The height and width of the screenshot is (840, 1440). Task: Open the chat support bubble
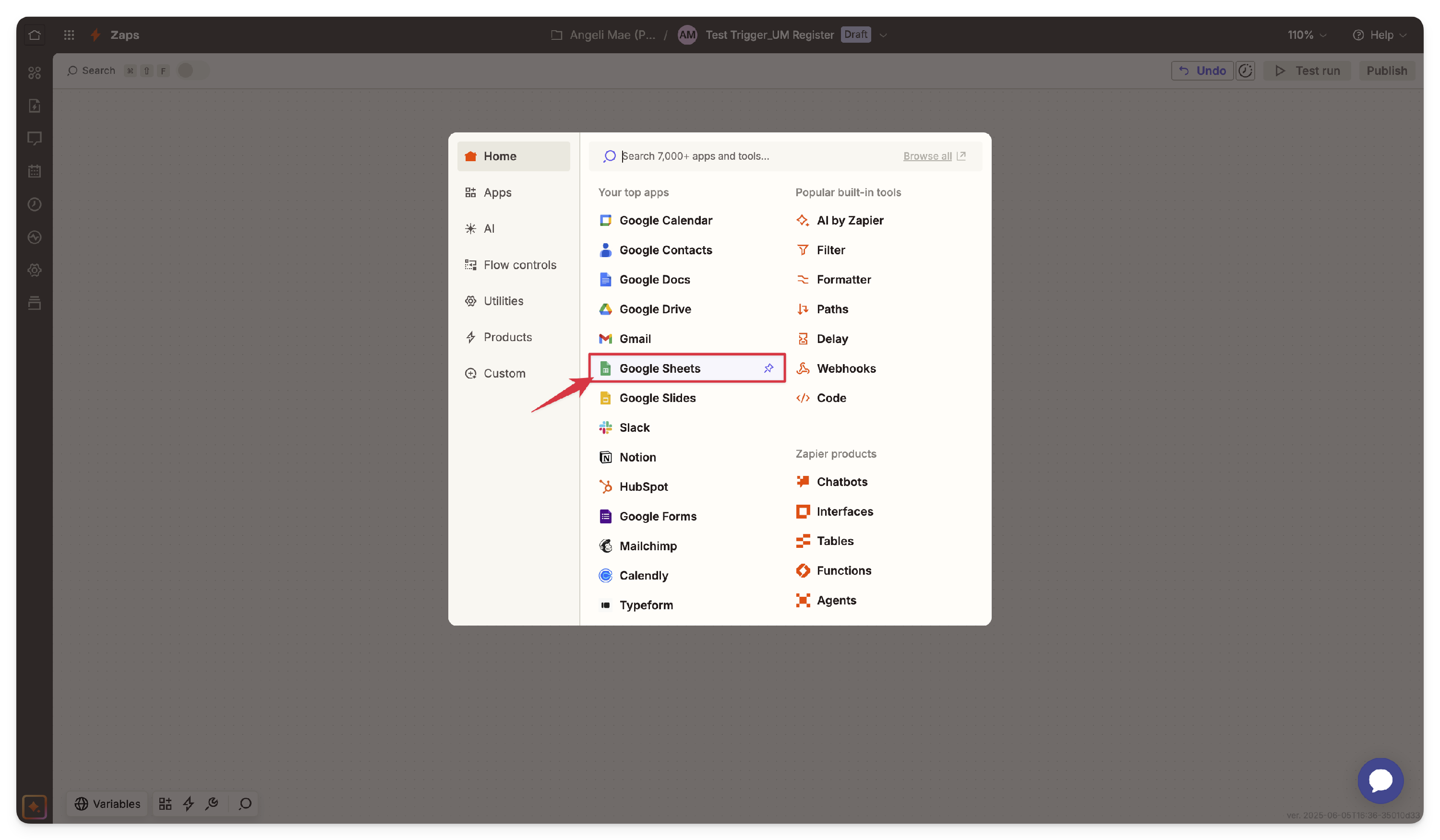point(1380,781)
